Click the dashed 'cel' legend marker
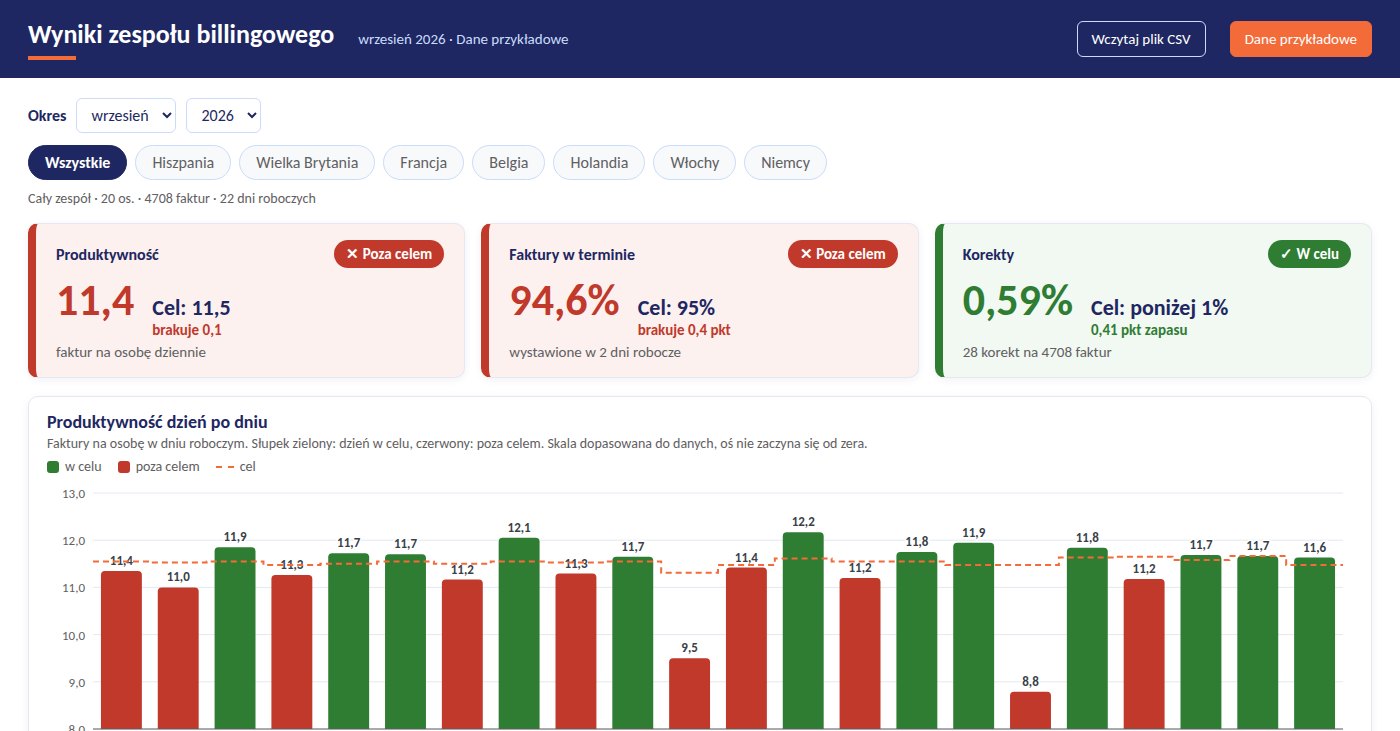The image size is (1400, 731). (x=224, y=467)
